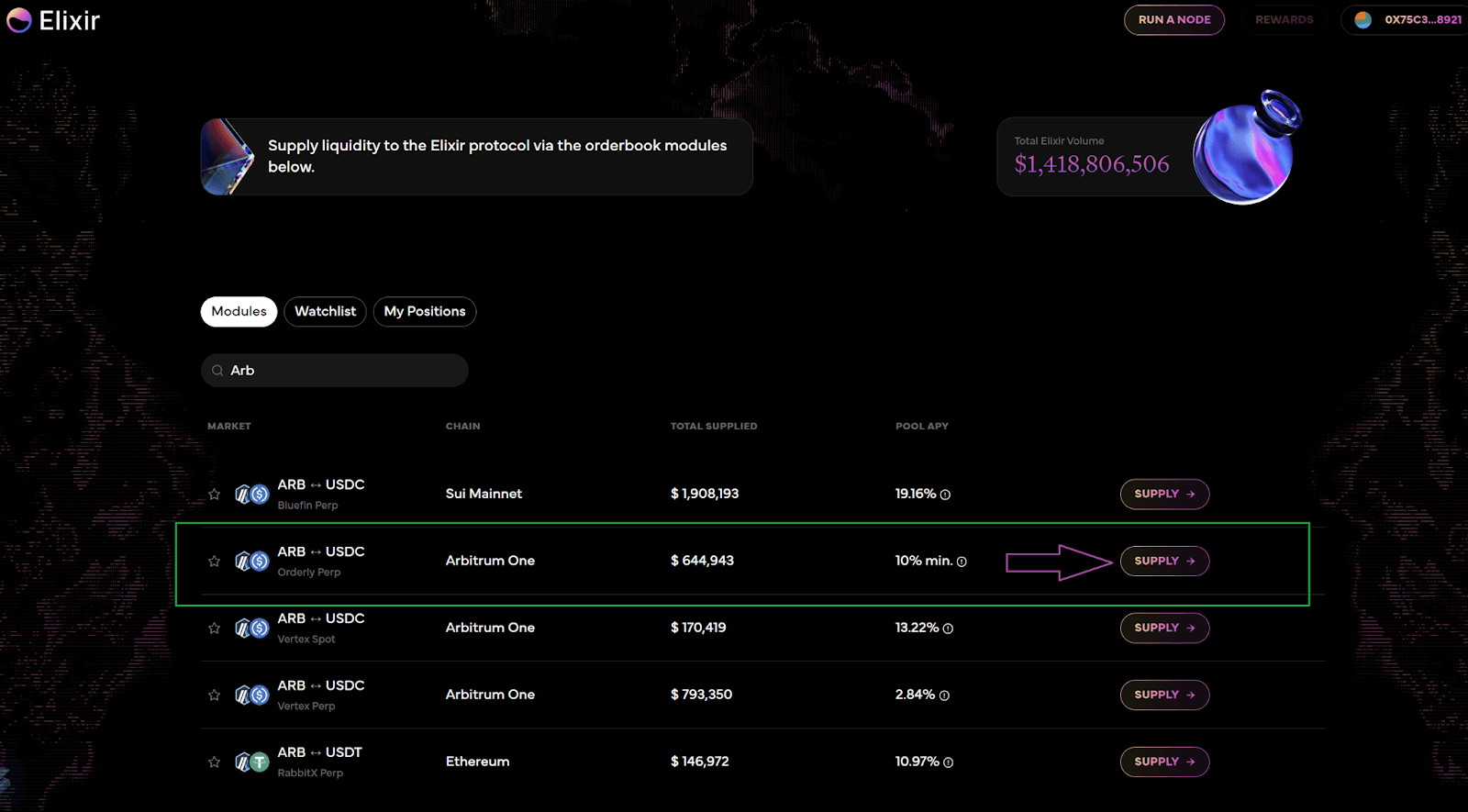1468x812 pixels.
Task: Star the RabbitX Perp ARB-USDT market
Action: (x=214, y=762)
